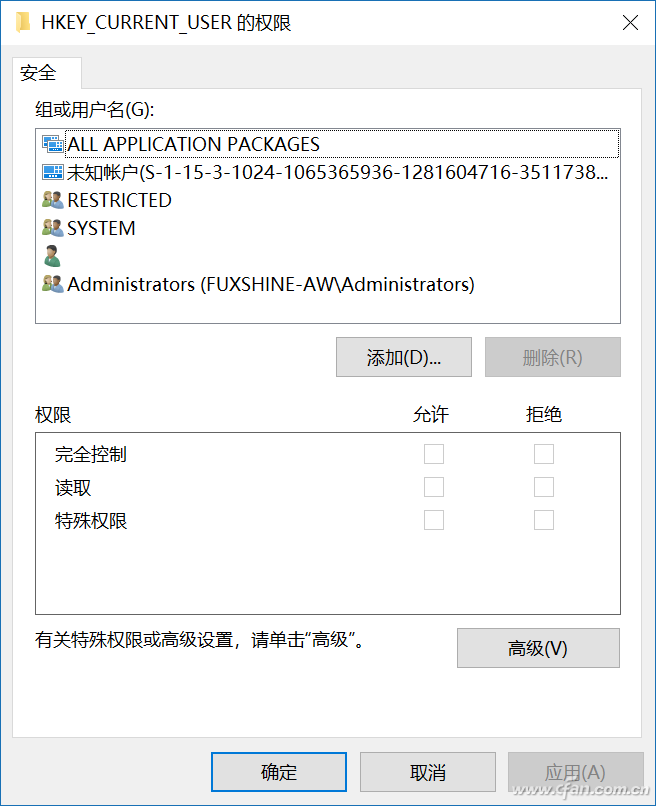Close the HKEY_CURRENT_USER permissions dialog

630,23
